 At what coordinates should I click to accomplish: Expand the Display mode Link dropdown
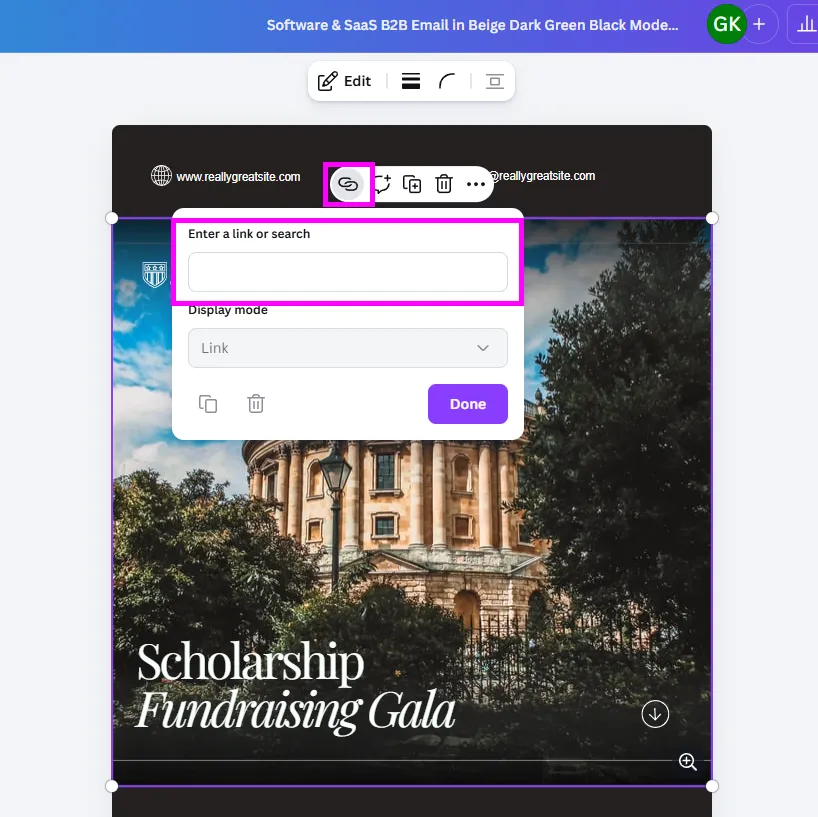(x=348, y=348)
